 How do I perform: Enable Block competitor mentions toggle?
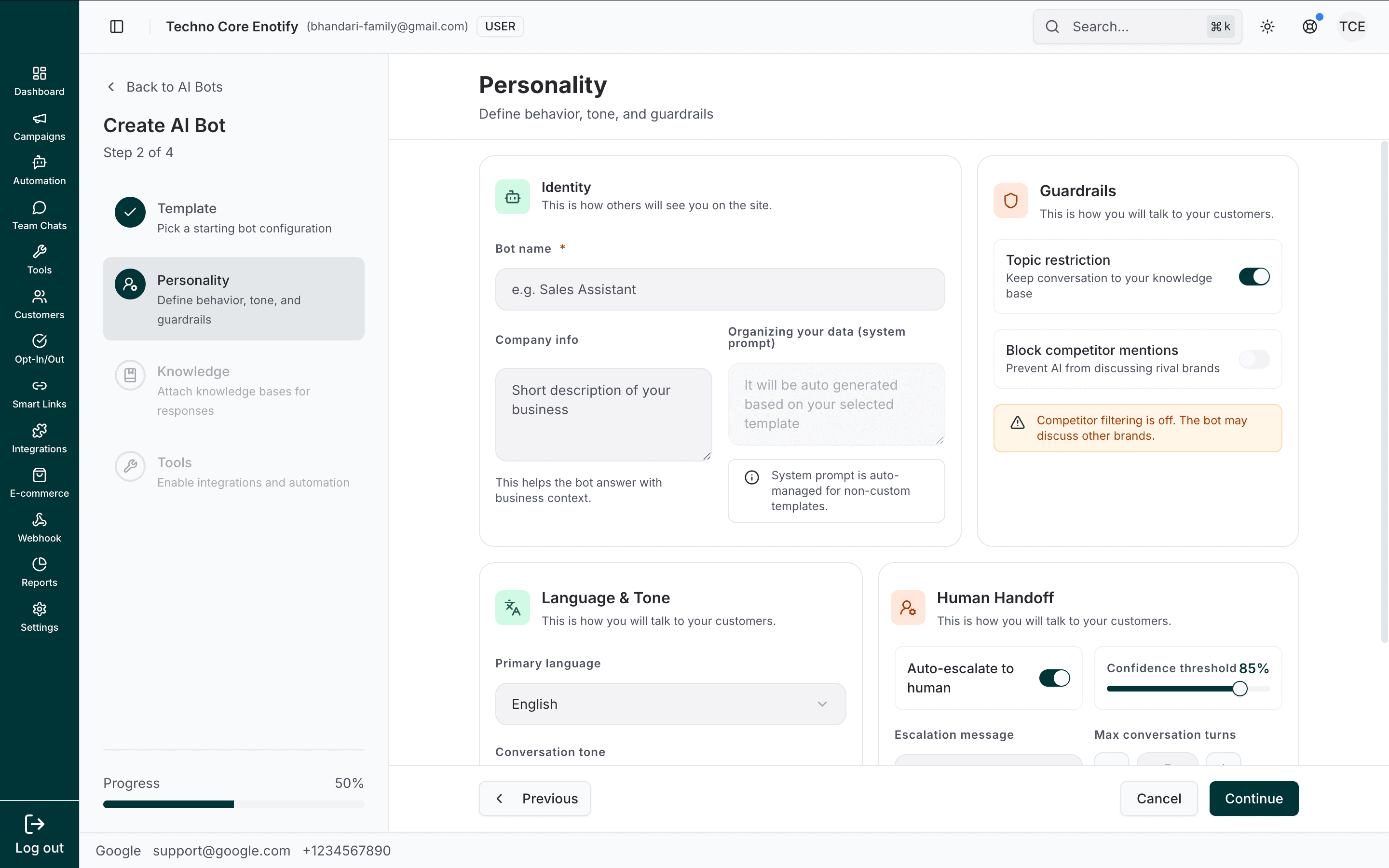pos(1254,359)
